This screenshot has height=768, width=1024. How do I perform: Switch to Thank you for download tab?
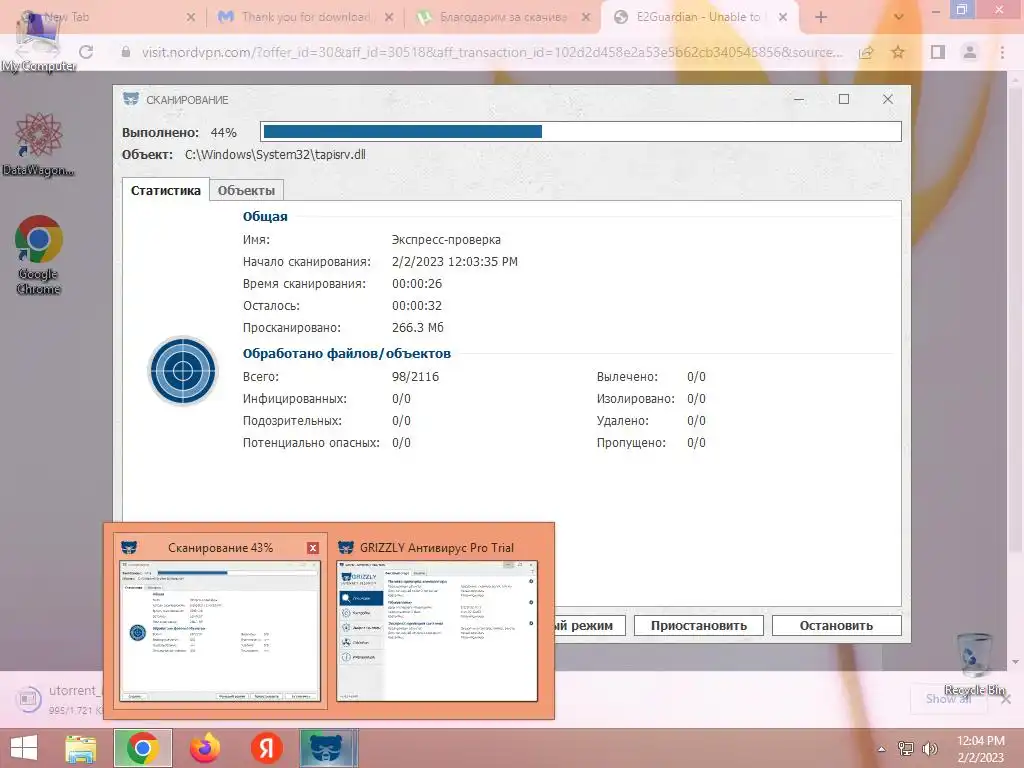point(306,17)
